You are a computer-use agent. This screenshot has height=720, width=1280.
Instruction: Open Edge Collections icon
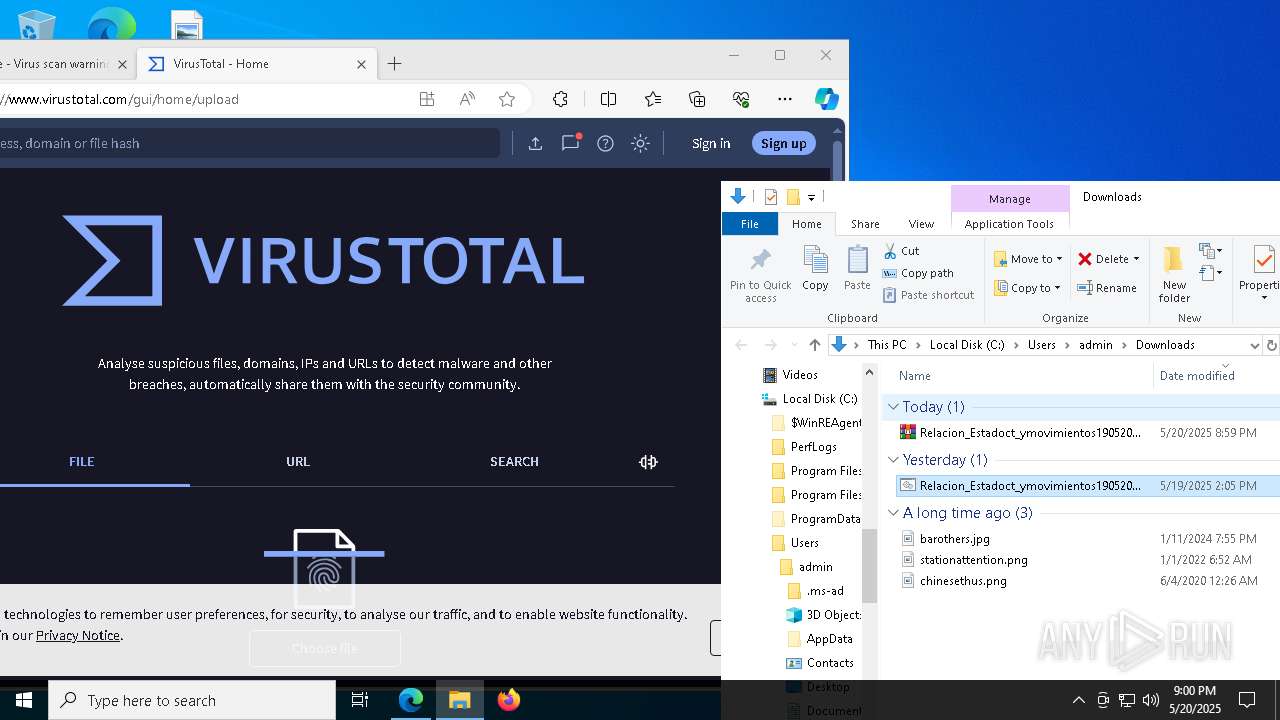(697, 99)
